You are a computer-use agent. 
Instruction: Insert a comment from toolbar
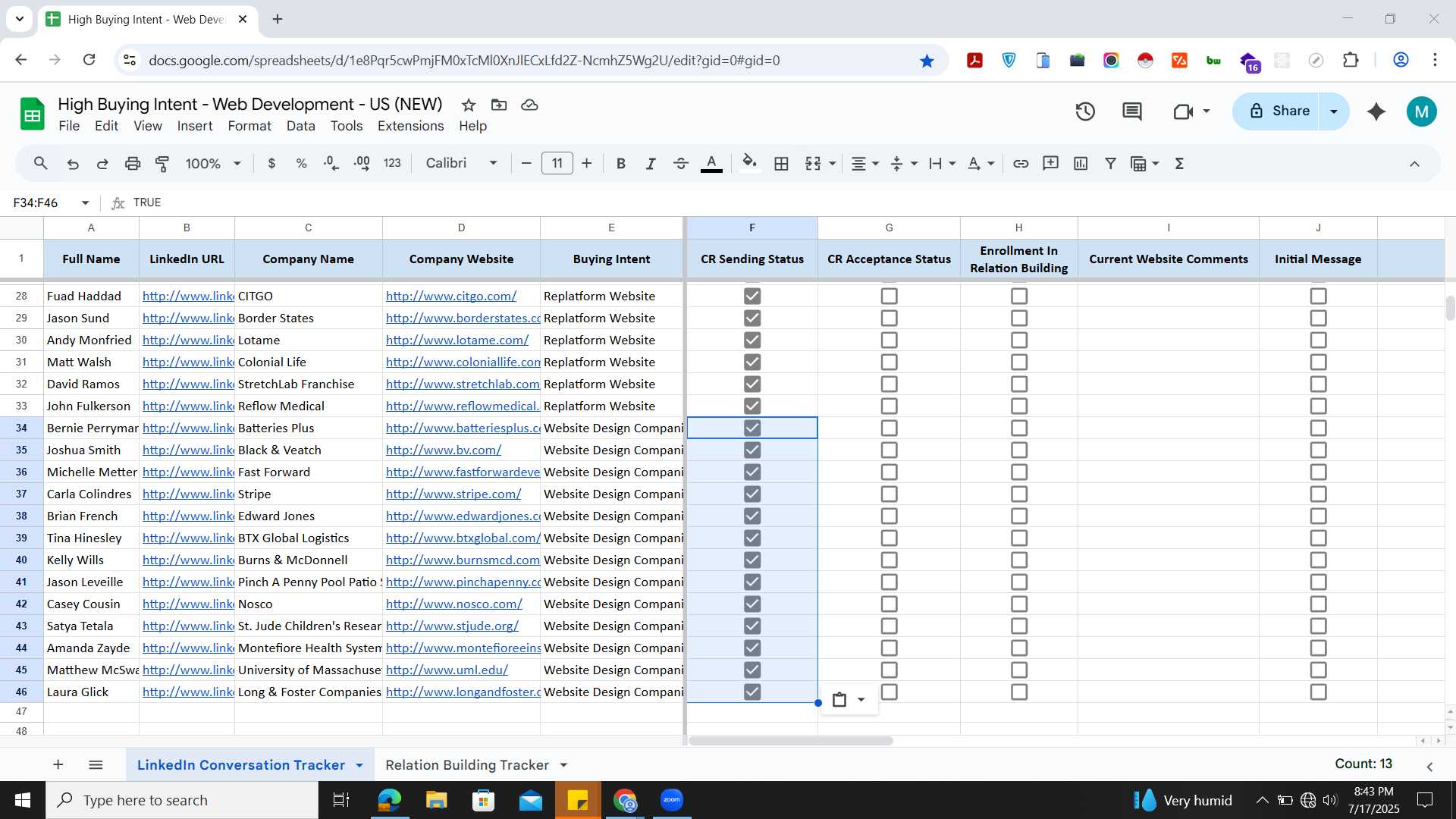1050,164
